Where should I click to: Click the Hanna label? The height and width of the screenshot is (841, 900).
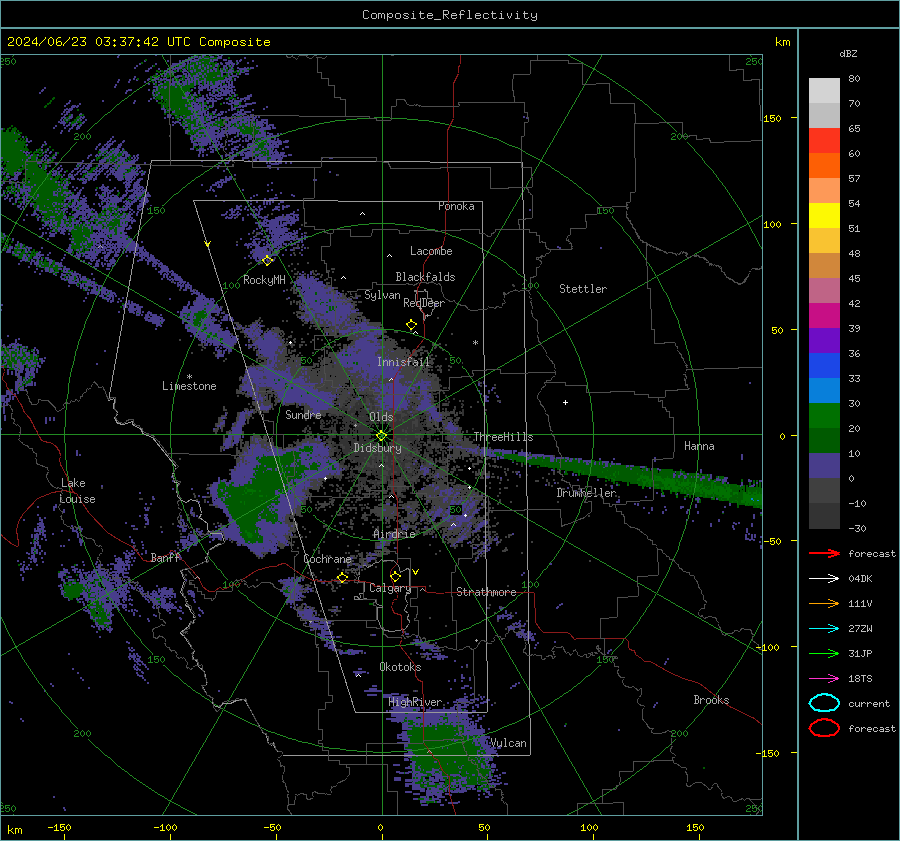coord(699,446)
